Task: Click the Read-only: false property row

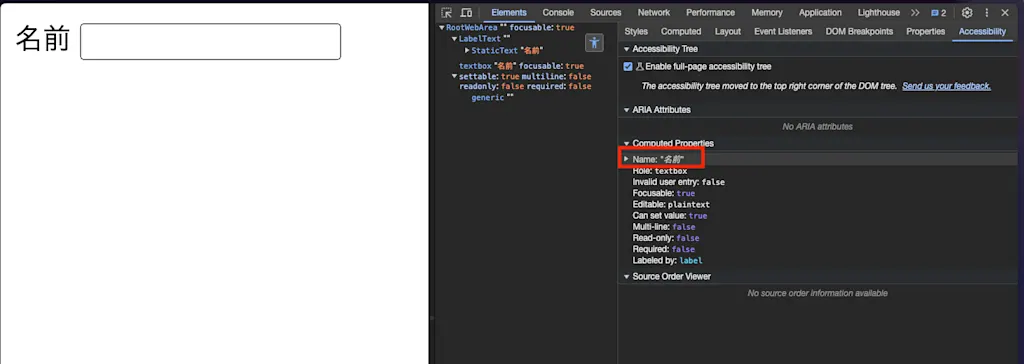Action: (x=665, y=238)
